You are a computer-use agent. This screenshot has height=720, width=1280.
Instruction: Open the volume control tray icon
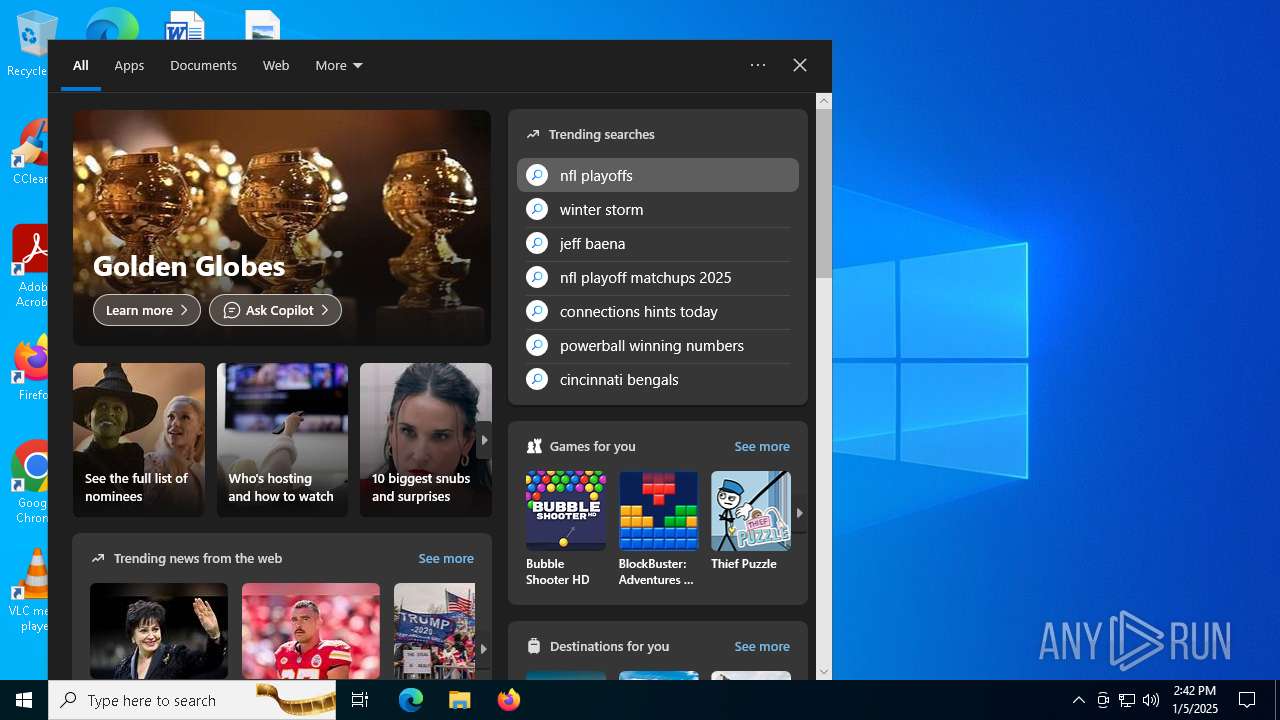pyautogui.click(x=1151, y=700)
